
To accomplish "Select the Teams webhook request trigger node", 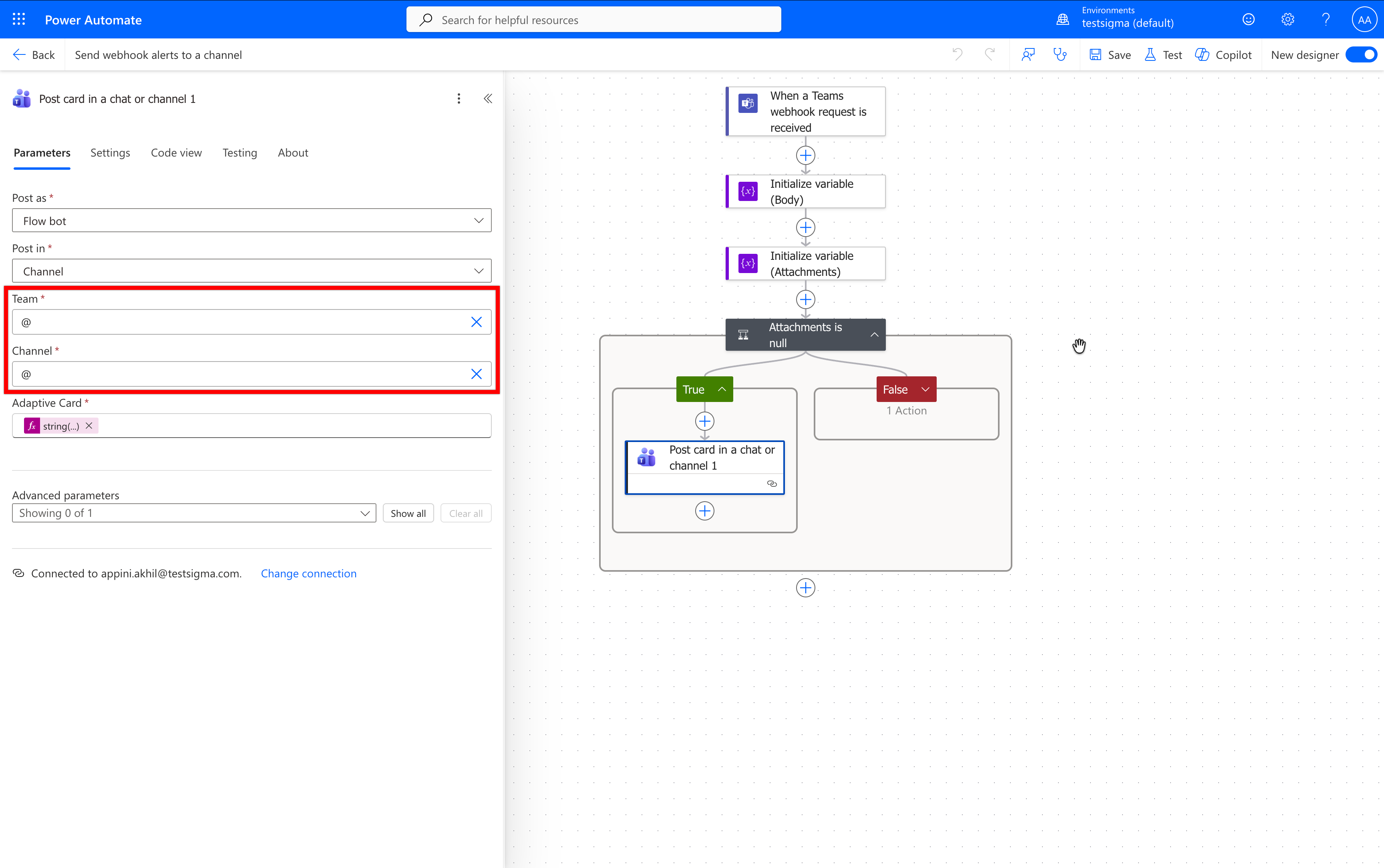I will coord(806,111).
